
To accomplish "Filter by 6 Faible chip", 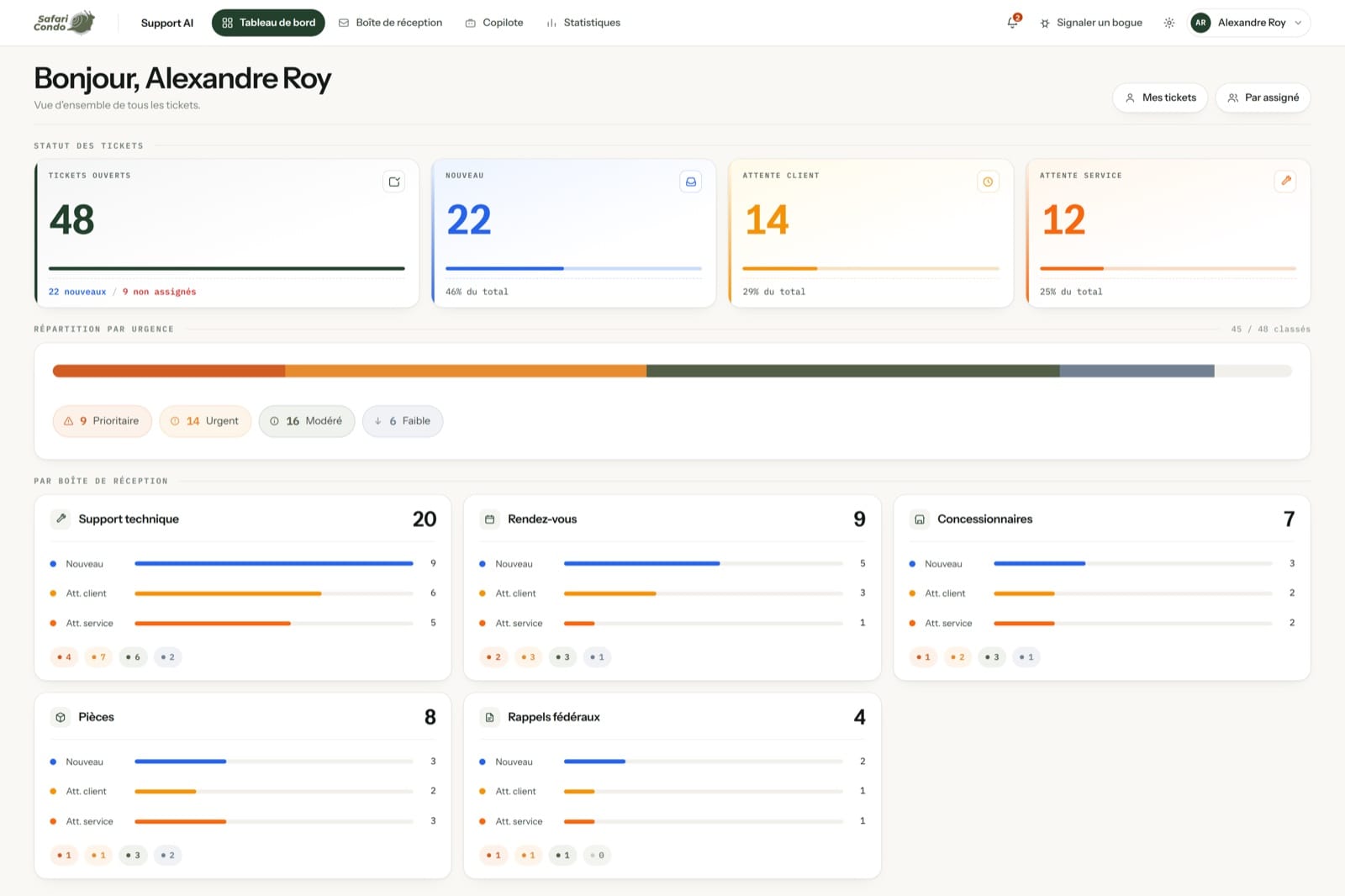I will pyautogui.click(x=403, y=421).
